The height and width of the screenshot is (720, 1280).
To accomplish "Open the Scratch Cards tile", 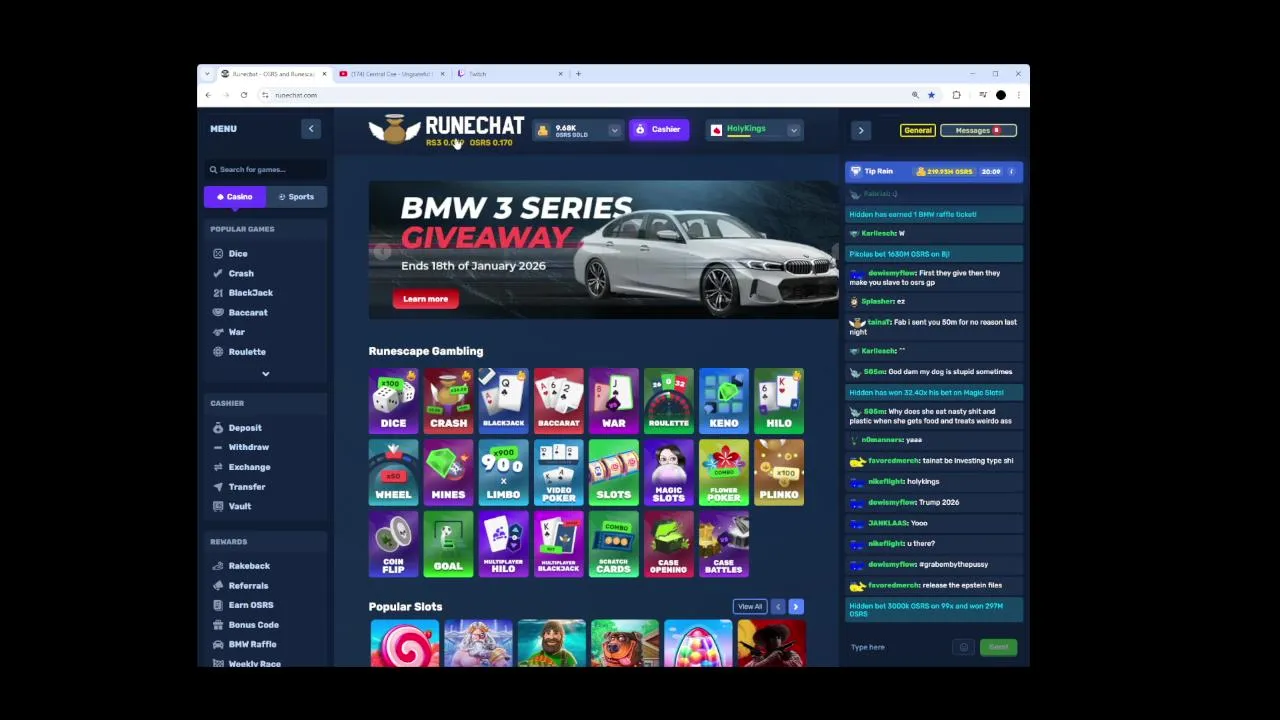I will coord(613,545).
